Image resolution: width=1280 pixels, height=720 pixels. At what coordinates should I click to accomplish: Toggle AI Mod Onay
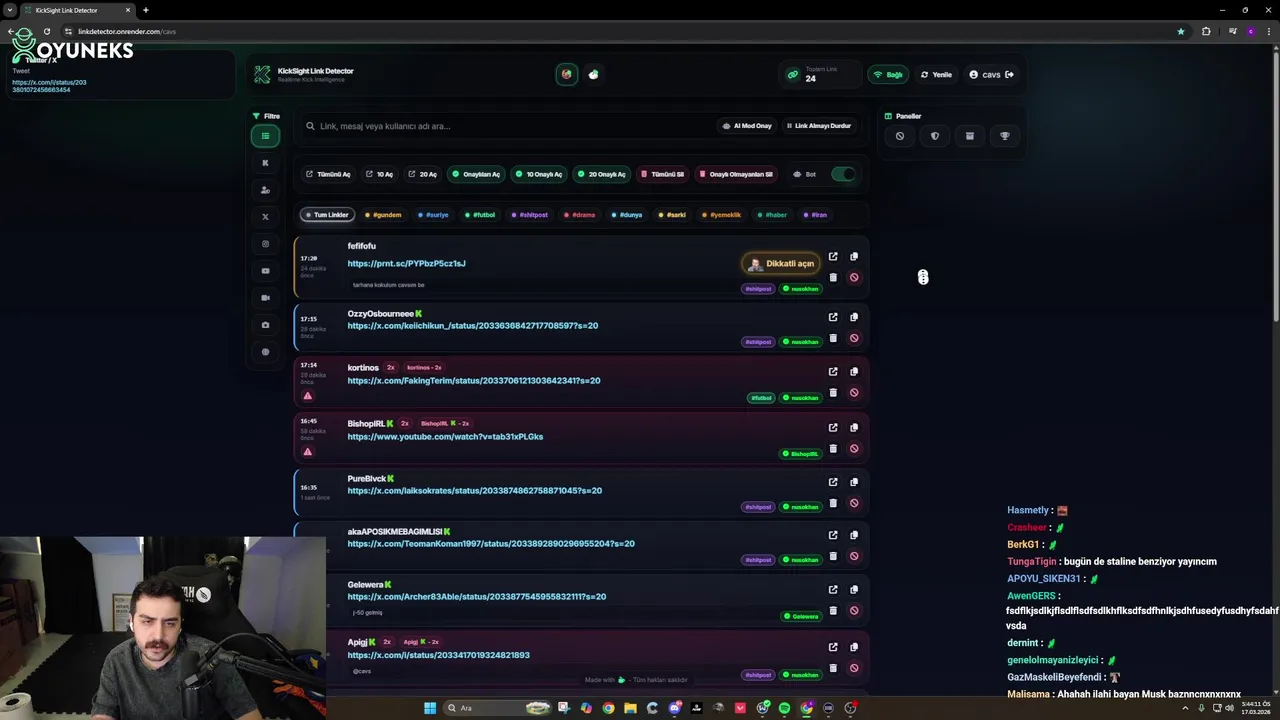(747, 126)
